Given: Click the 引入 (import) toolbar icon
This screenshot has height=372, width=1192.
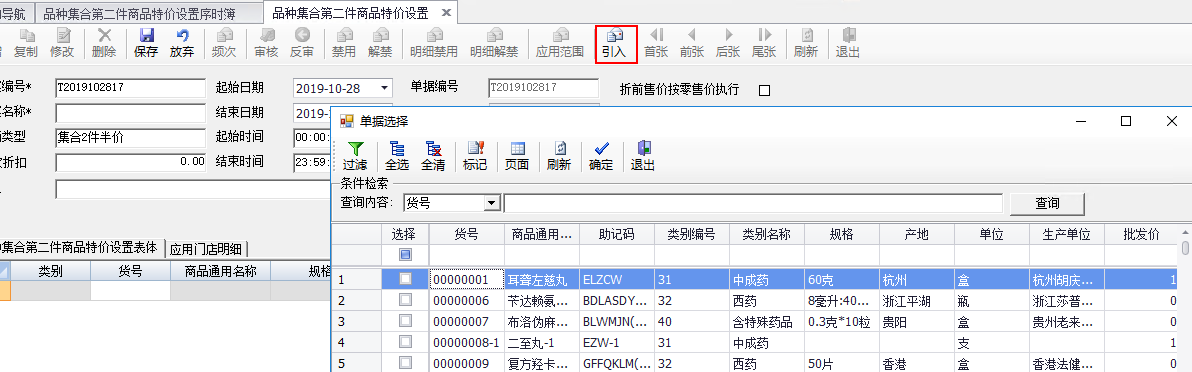Looking at the screenshot, I should 614,43.
